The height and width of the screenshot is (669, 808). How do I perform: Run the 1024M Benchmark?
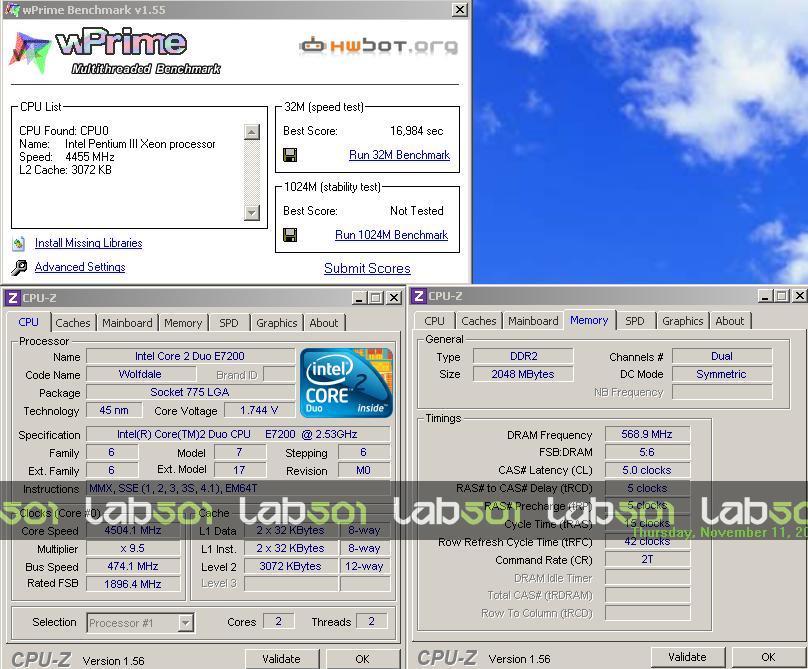(392, 235)
